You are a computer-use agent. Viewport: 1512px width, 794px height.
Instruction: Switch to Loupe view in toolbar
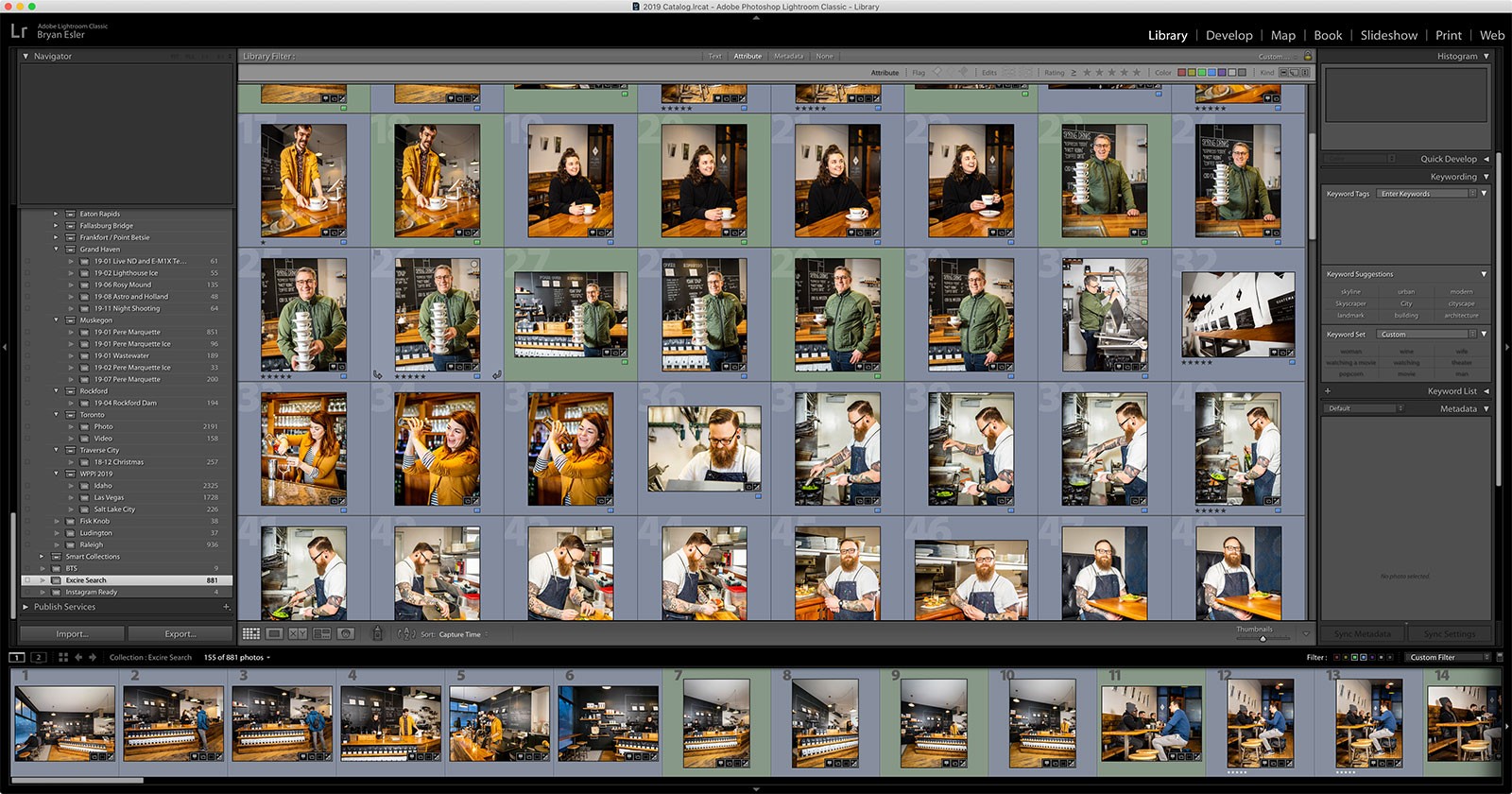274,634
